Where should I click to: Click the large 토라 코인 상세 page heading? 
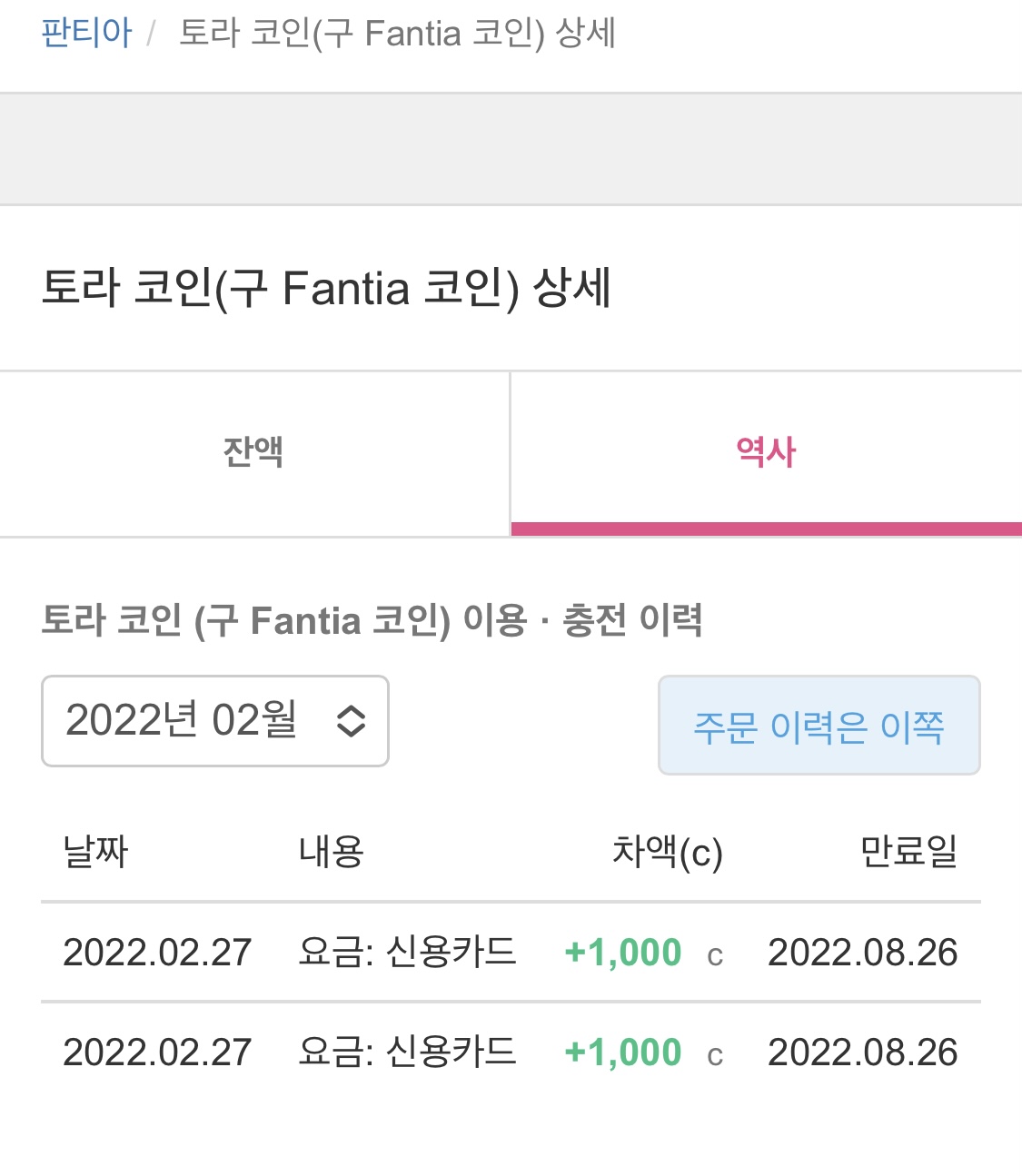pyautogui.click(x=326, y=289)
